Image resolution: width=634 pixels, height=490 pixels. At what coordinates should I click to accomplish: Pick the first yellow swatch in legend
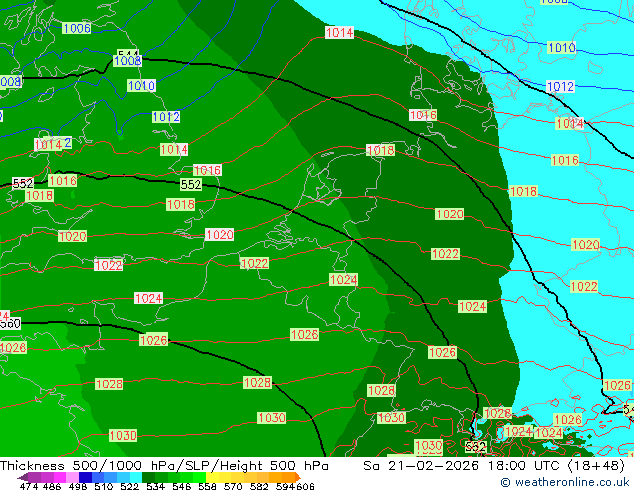(x=212, y=477)
